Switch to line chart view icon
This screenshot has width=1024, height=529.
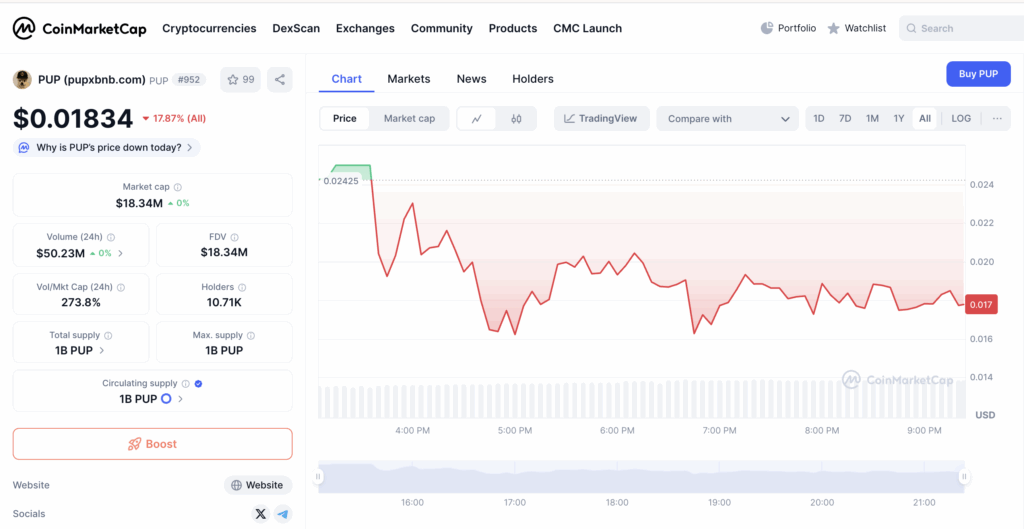[477, 119]
